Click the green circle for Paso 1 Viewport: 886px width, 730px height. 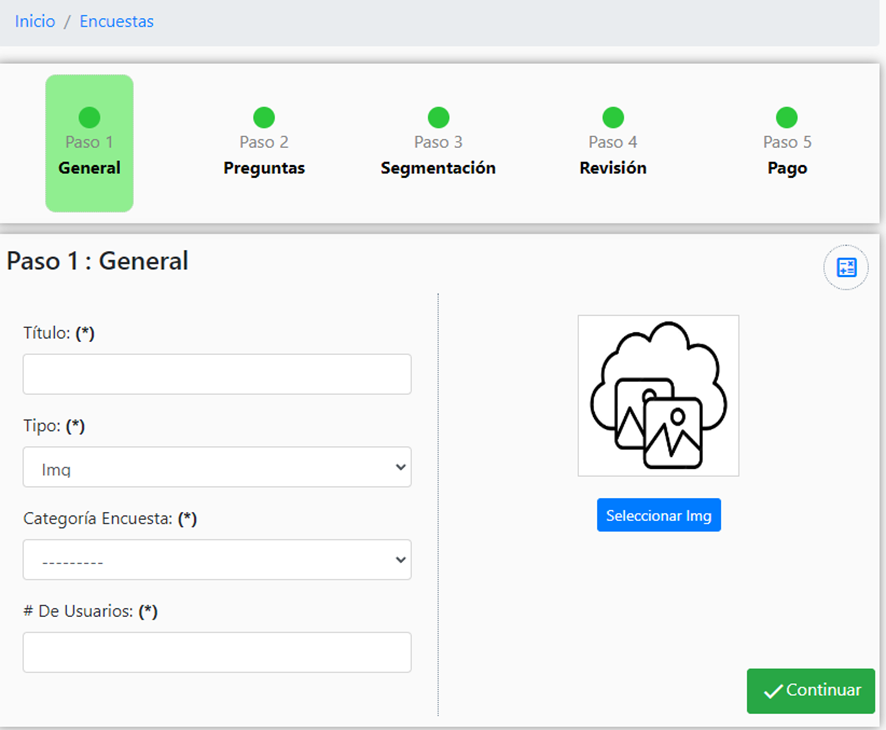(x=89, y=118)
